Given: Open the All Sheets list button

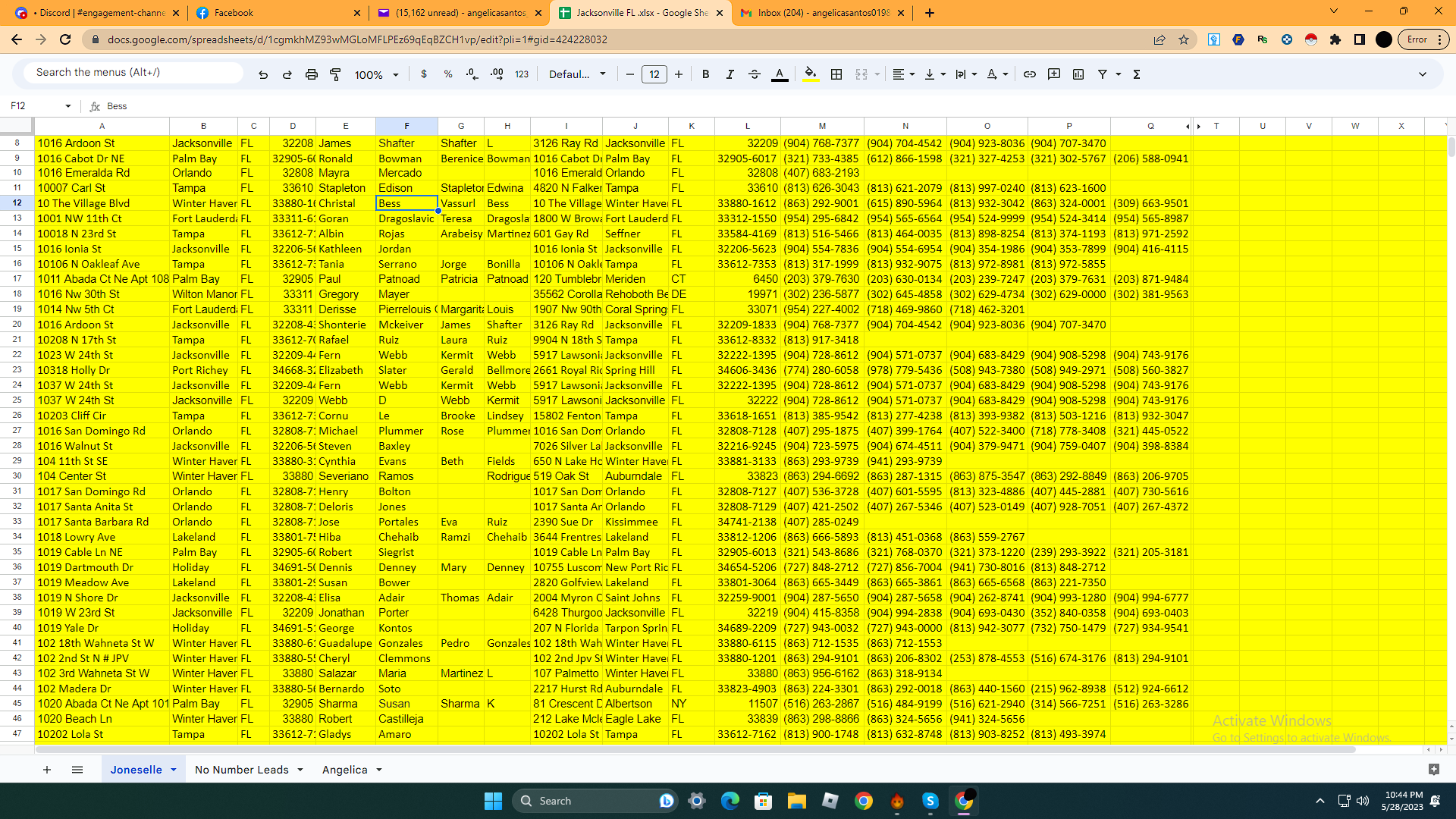Looking at the screenshot, I should [x=77, y=770].
